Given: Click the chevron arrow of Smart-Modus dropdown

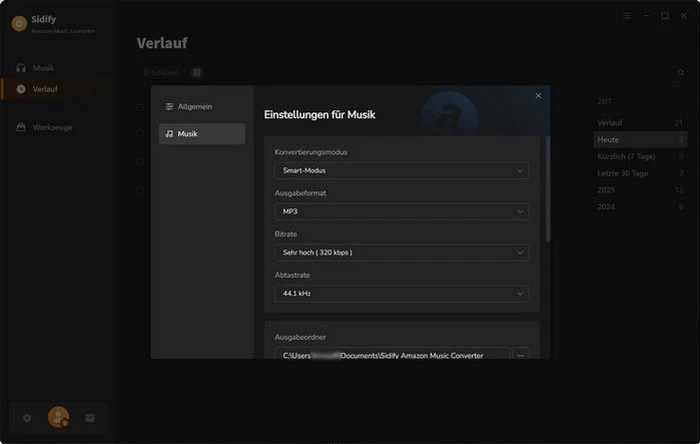Looking at the screenshot, I should pos(520,170).
